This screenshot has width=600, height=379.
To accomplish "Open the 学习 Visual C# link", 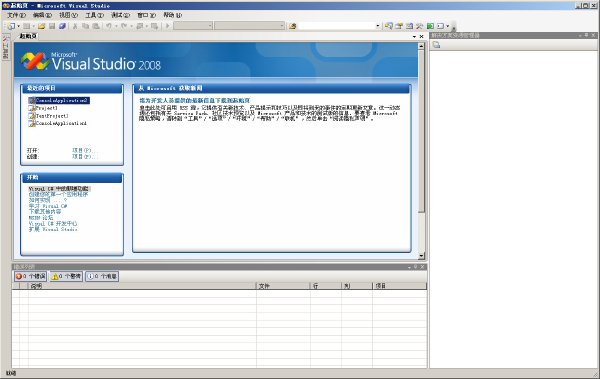I will tap(48, 206).
